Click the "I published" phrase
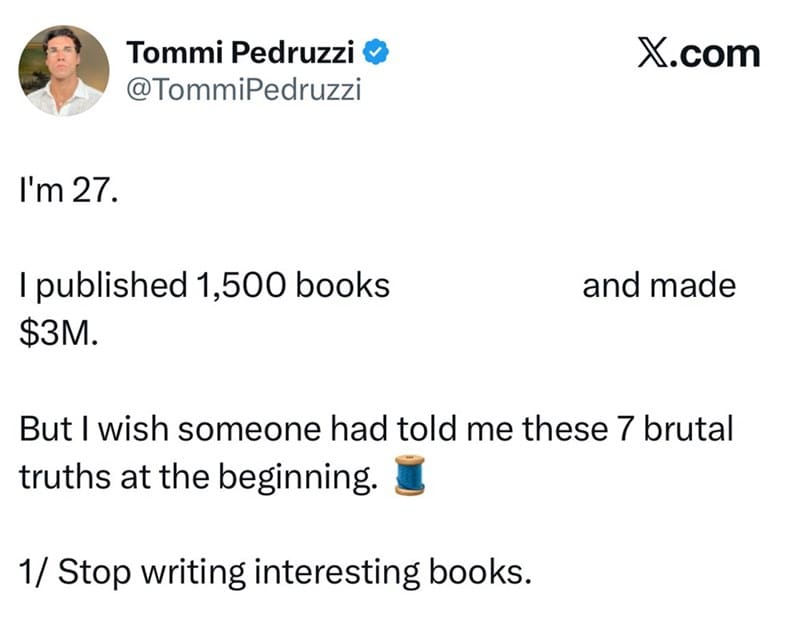Viewport: 800px width, 617px height. tap(104, 286)
